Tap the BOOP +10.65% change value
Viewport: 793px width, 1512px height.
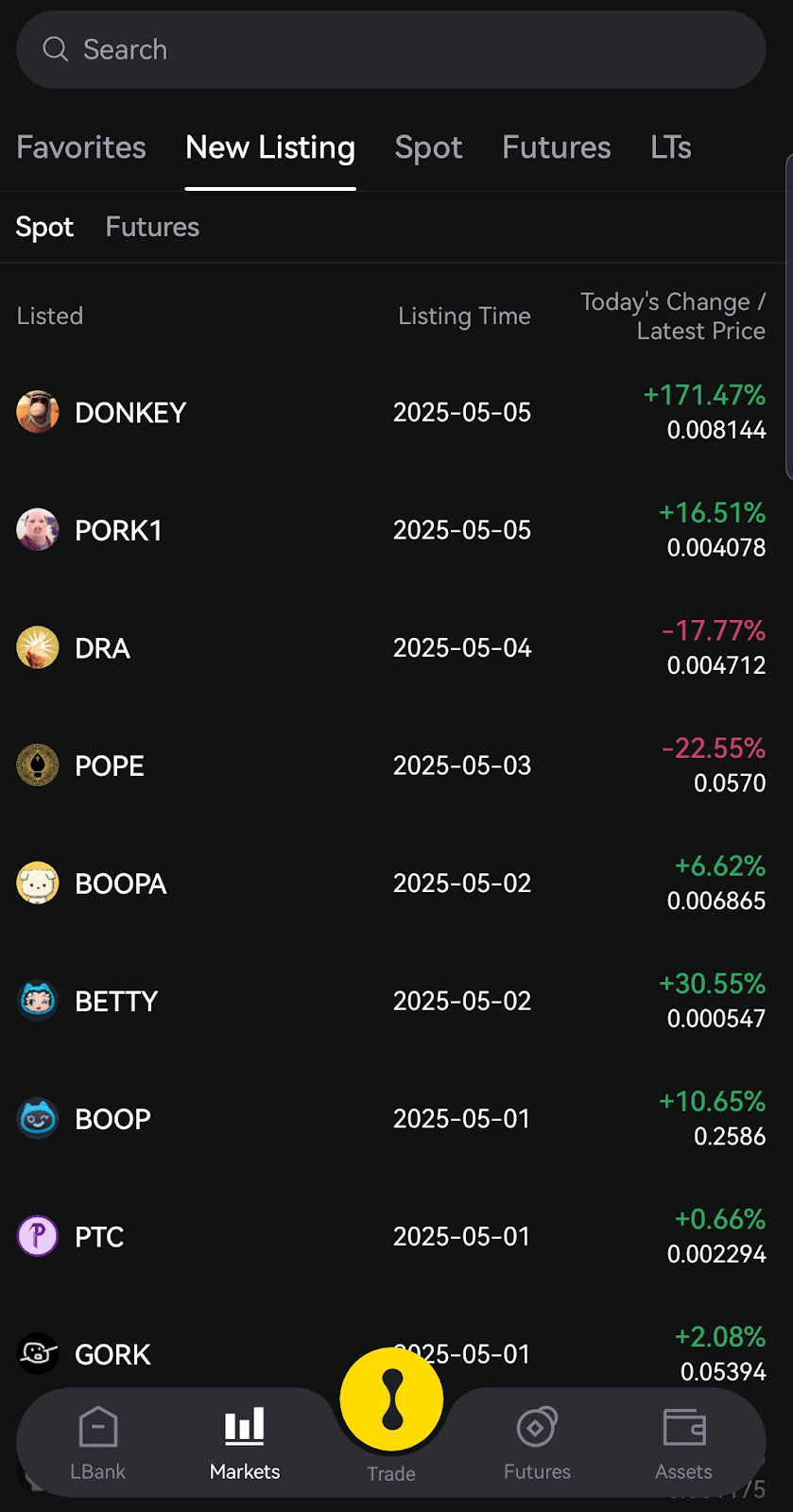tap(712, 1102)
